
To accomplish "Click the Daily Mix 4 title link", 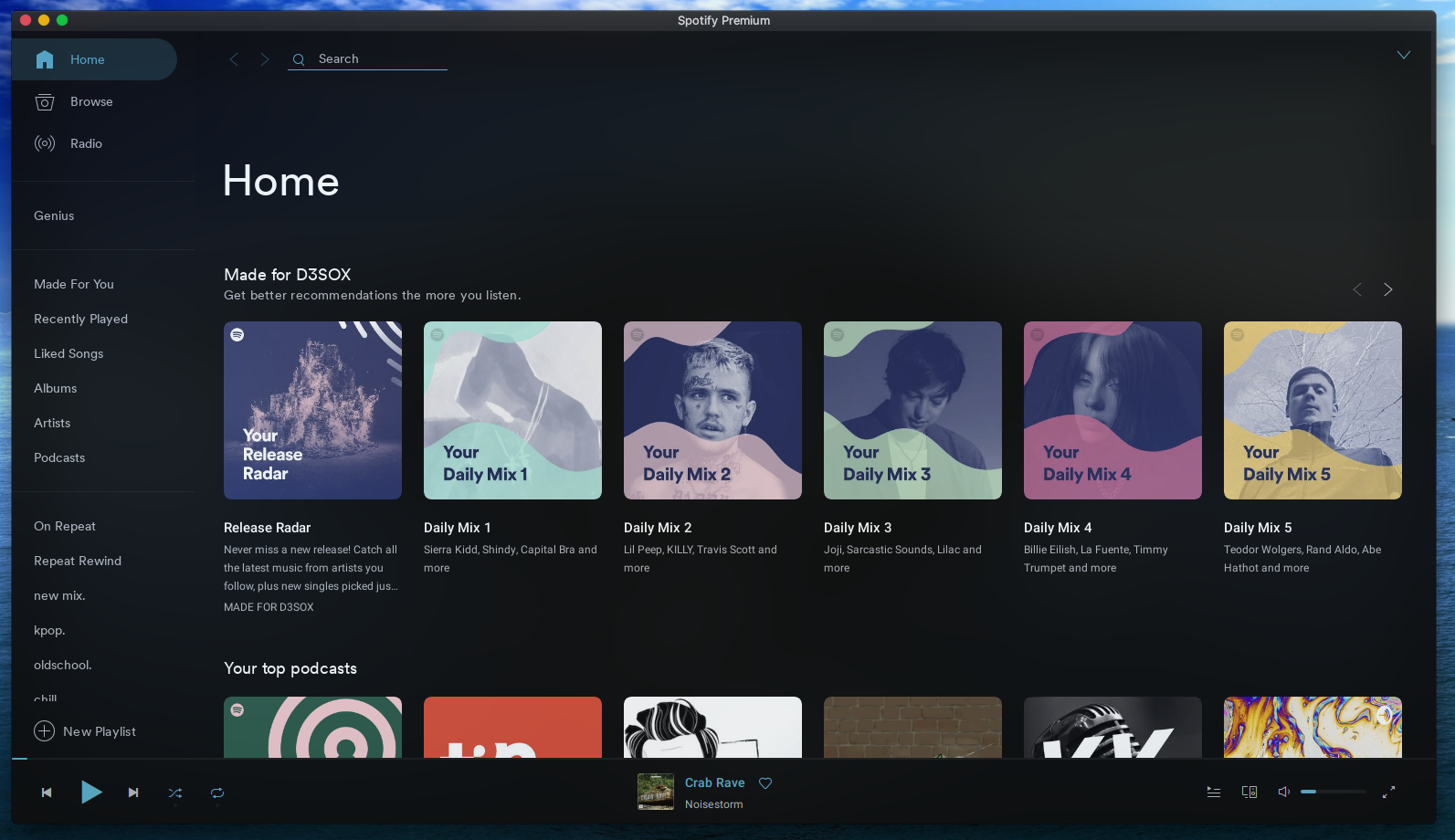I will [1058, 528].
